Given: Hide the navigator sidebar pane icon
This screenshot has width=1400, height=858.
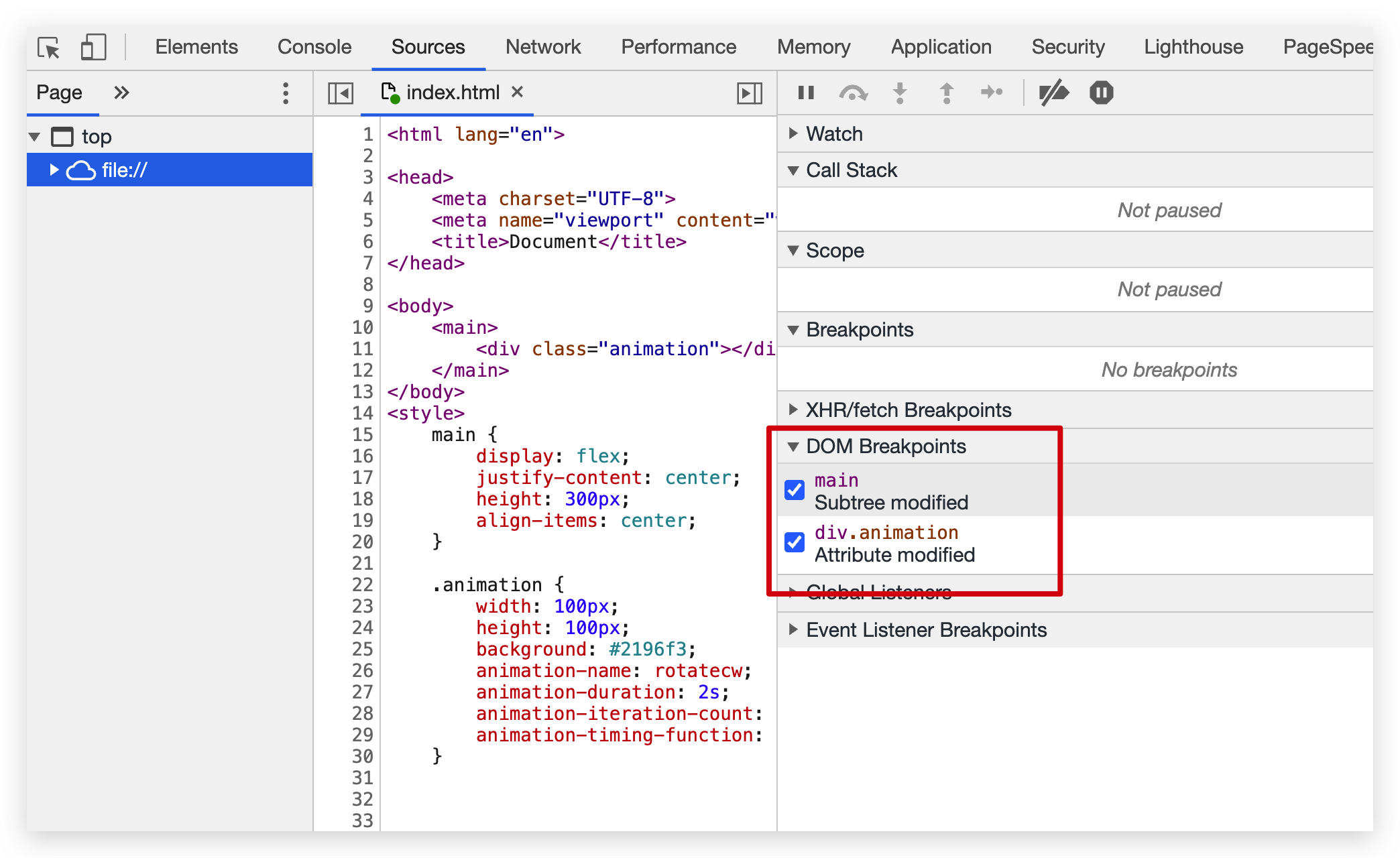Looking at the screenshot, I should click(x=341, y=93).
